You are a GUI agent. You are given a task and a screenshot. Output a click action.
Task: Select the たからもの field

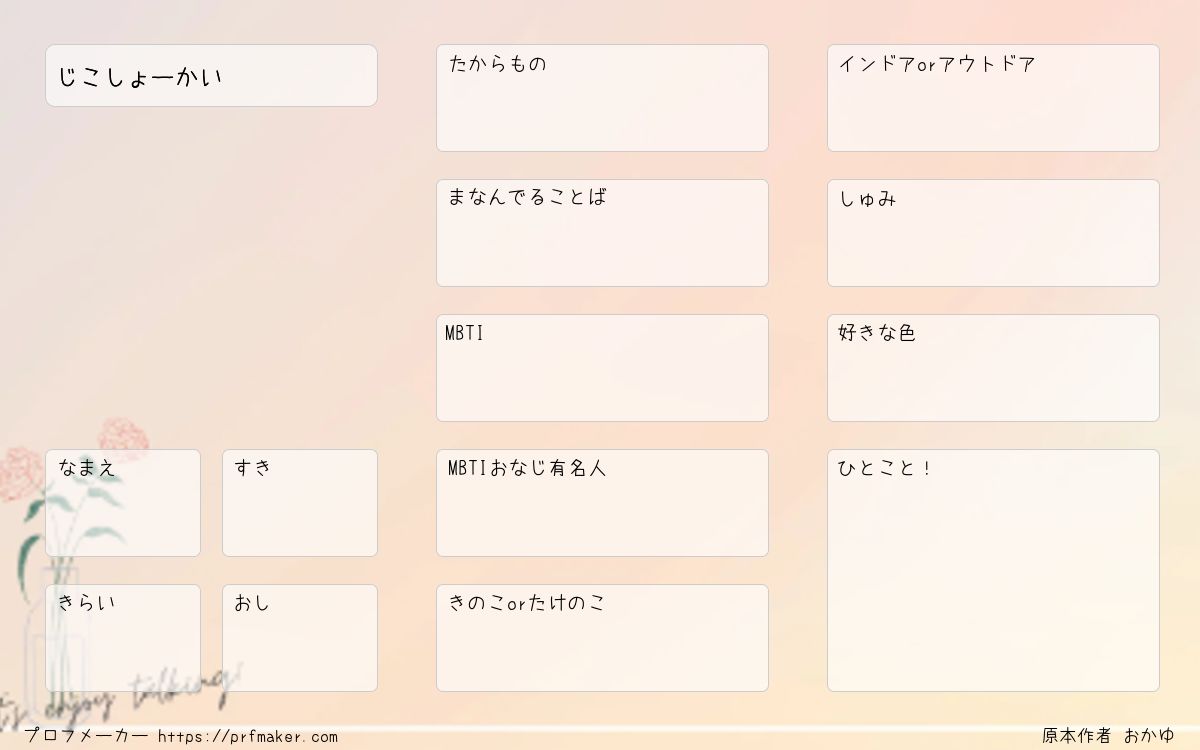click(x=602, y=98)
